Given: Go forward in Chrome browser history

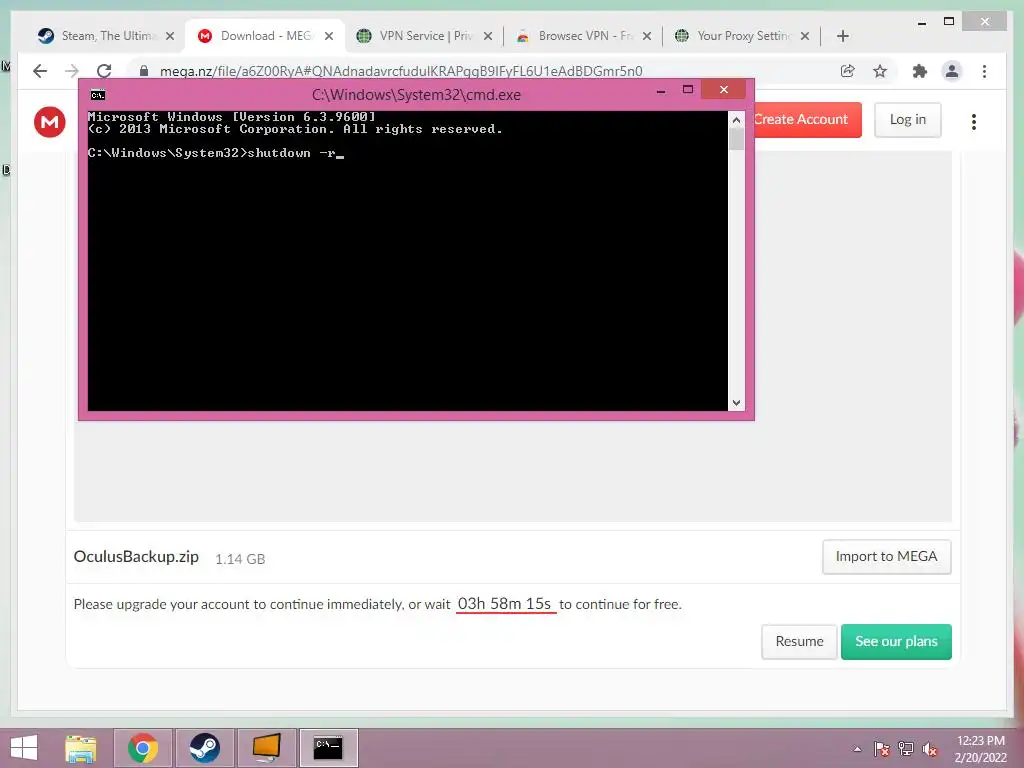Looking at the screenshot, I should (72, 71).
